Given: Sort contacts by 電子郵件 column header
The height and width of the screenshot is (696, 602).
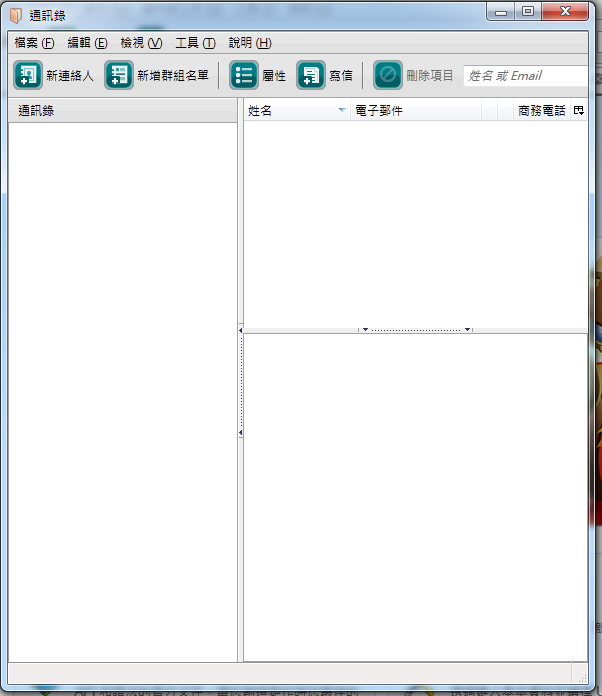Looking at the screenshot, I should pos(416,111).
